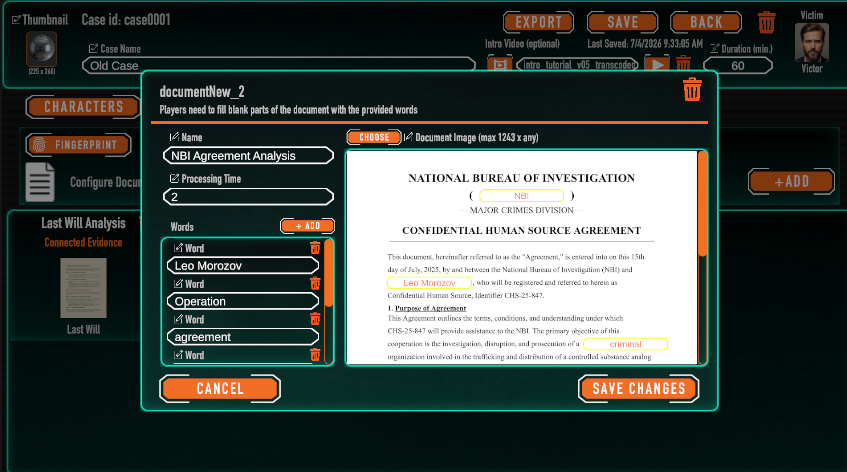The image size is (847, 472).
Task: Click the words list scrollbar
Action: pos(328,274)
